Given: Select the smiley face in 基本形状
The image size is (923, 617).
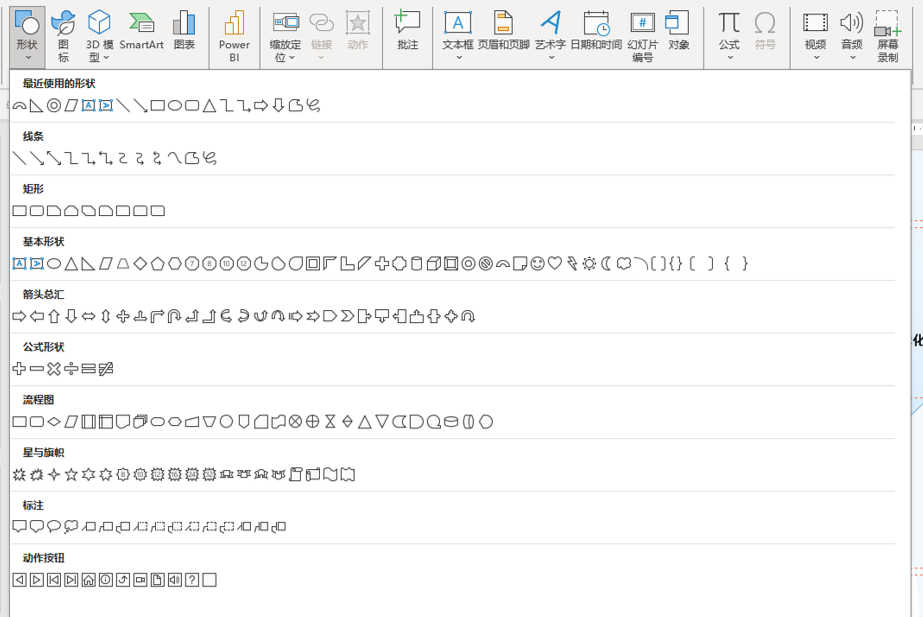Looking at the screenshot, I should (537, 264).
